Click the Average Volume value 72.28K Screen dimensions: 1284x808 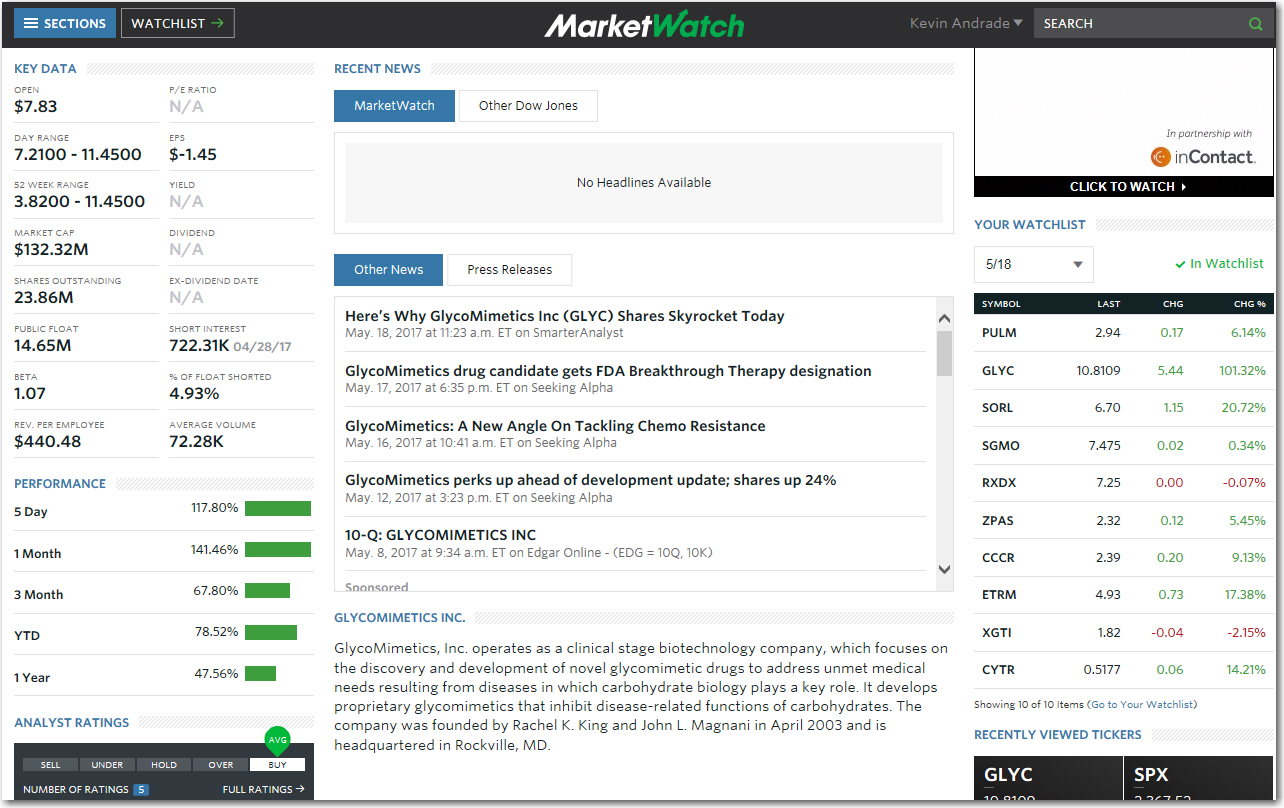pyautogui.click(x=196, y=442)
